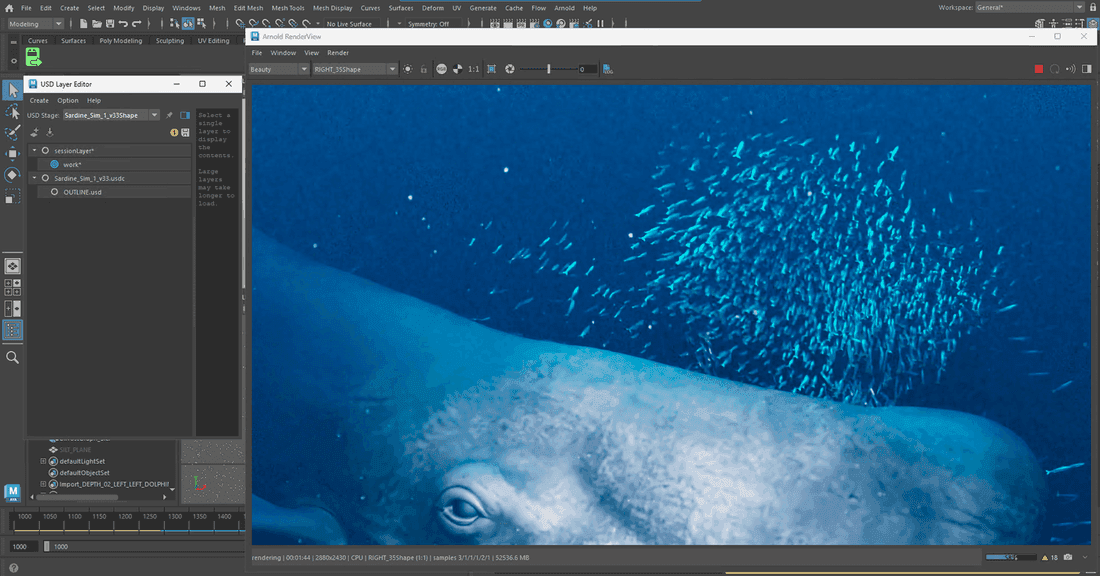Screen dimensions: 1100x576
Task: Open the Mesh Tools menu
Action: point(288,8)
